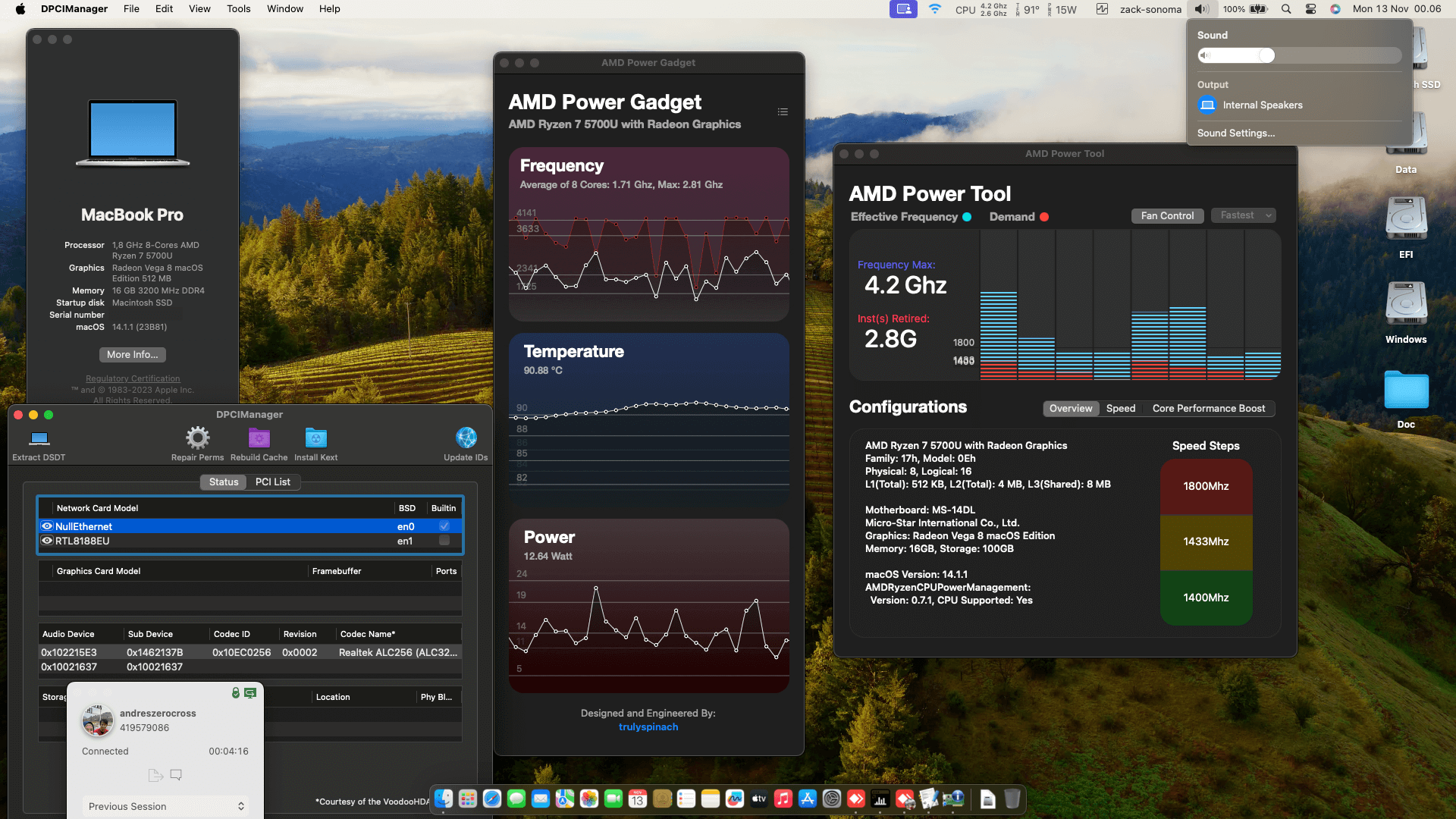
Task: Click the Internal Speakers output icon
Action: [1207, 105]
